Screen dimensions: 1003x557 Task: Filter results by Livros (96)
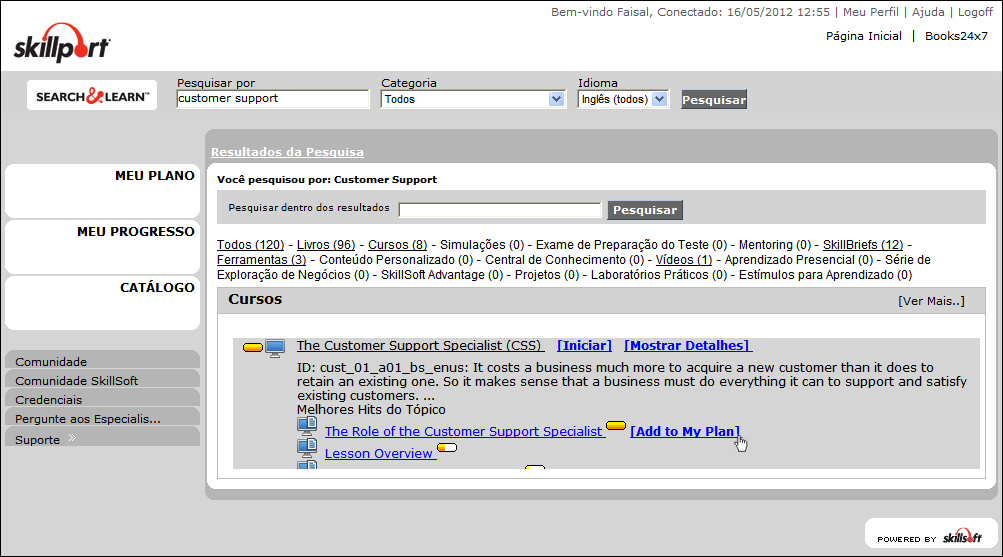[326, 245]
